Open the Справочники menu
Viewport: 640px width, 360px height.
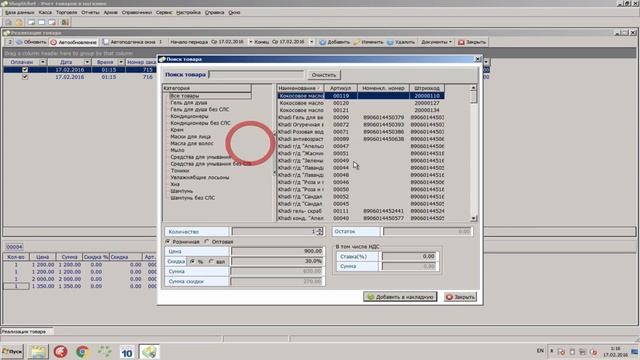click(x=137, y=13)
